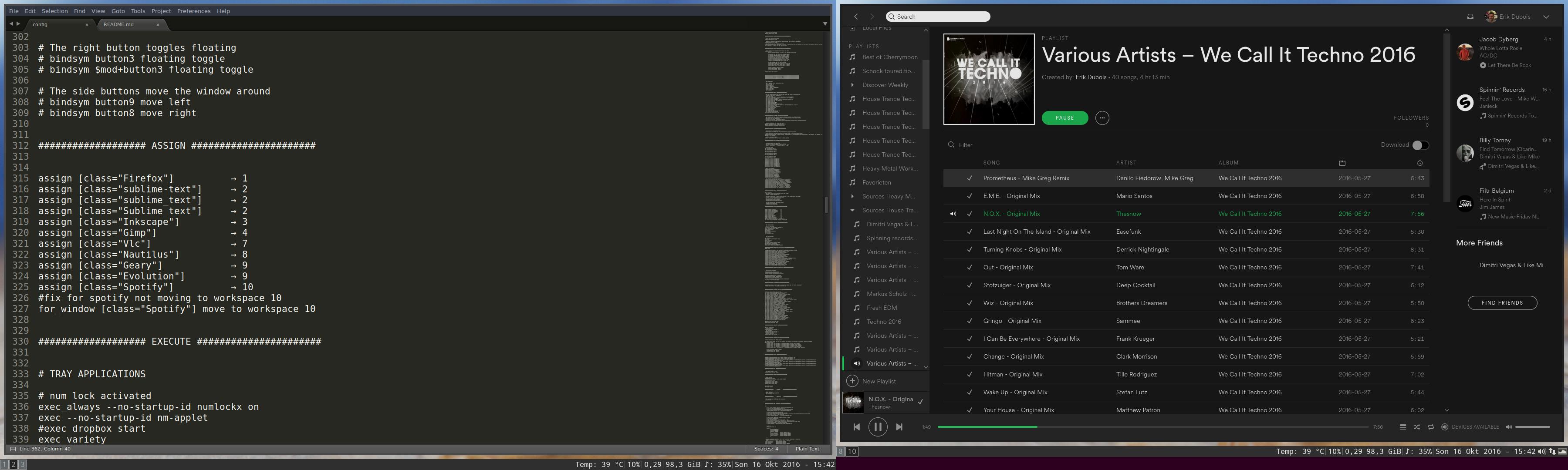Image resolution: width=1568 pixels, height=470 pixels.
Task: Open the We Call It Techno cover art
Action: pos(989,79)
